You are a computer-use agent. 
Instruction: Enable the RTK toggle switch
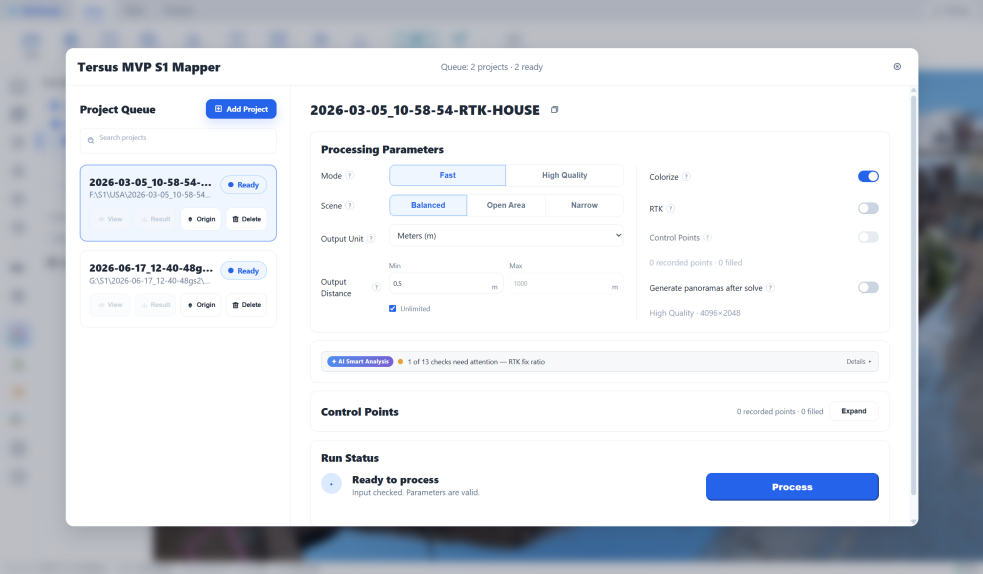[x=868, y=208]
